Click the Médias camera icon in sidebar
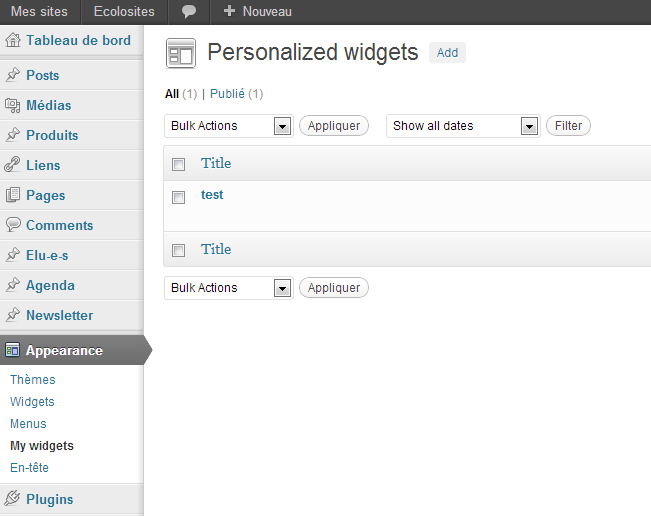The height and width of the screenshot is (516, 651). [13, 105]
